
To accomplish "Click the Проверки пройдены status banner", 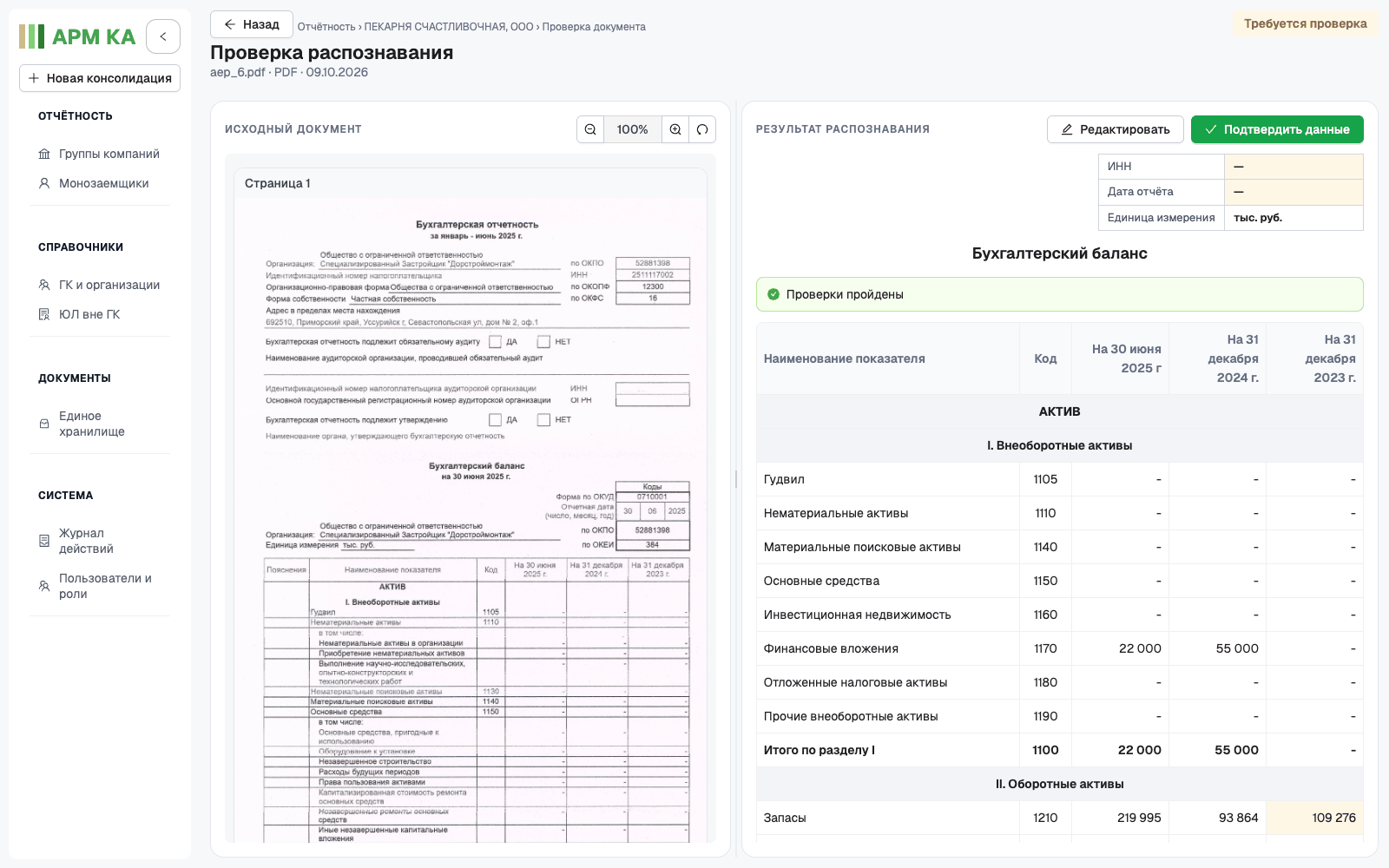I will click(x=1060, y=294).
